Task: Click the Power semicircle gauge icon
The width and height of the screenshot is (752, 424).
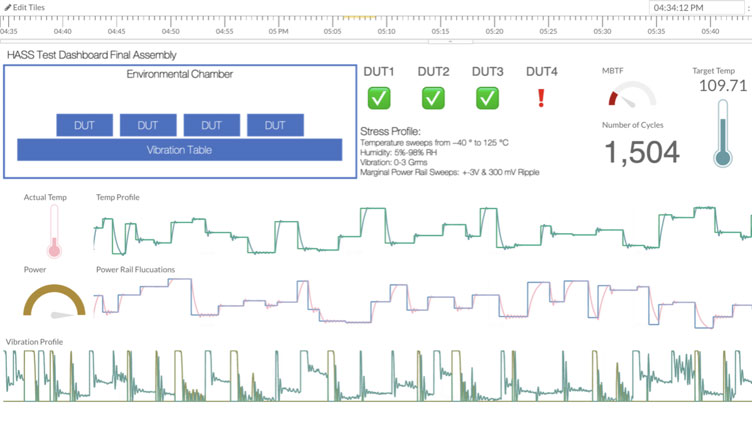Action: (54, 302)
